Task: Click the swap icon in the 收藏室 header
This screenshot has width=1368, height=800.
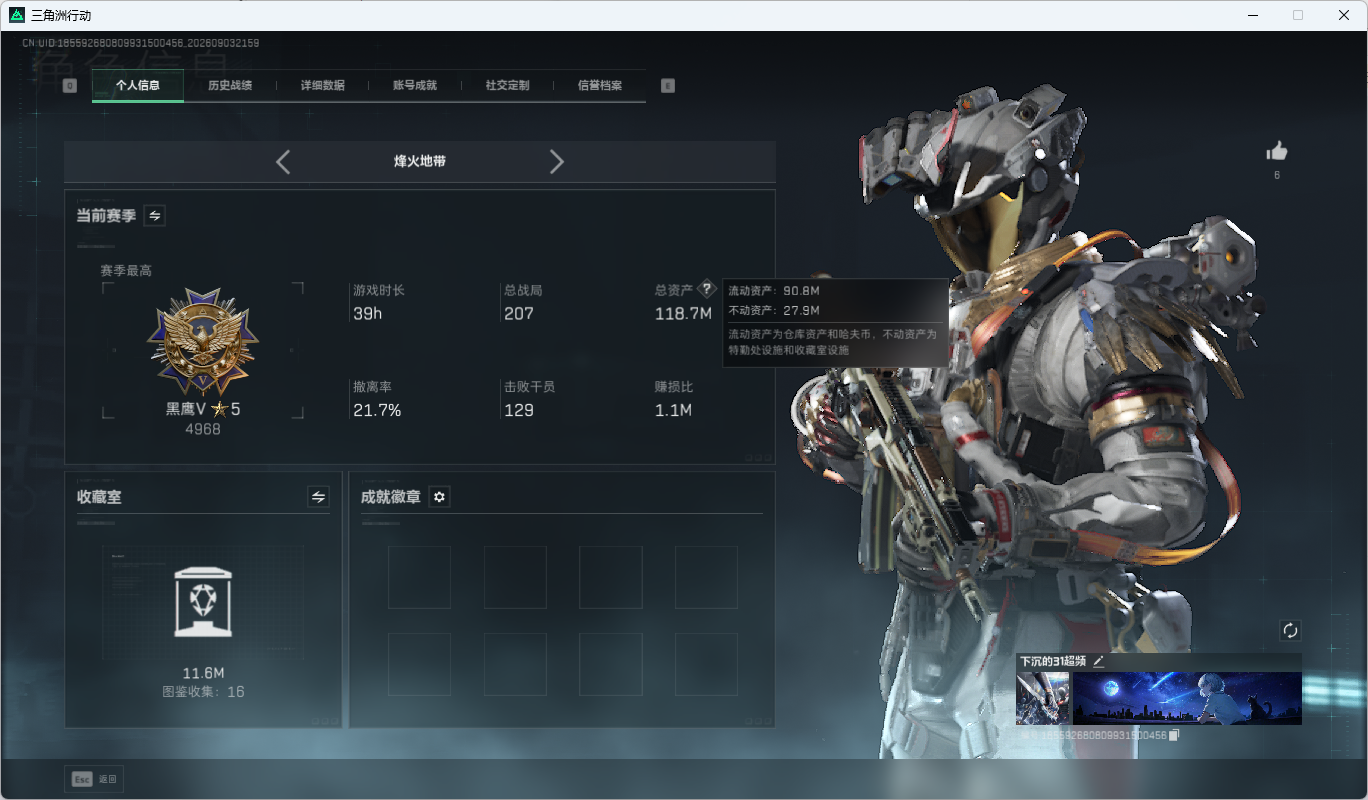Action: point(318,496)
